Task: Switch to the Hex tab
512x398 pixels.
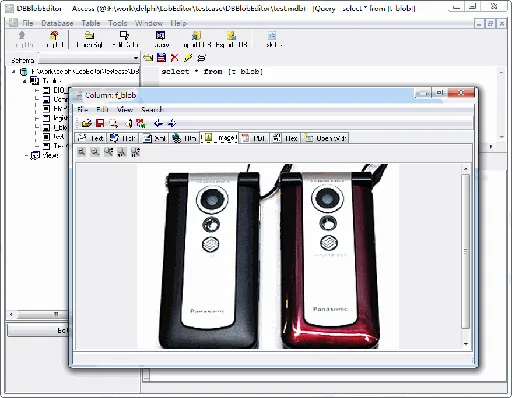Action: (285, 138)
